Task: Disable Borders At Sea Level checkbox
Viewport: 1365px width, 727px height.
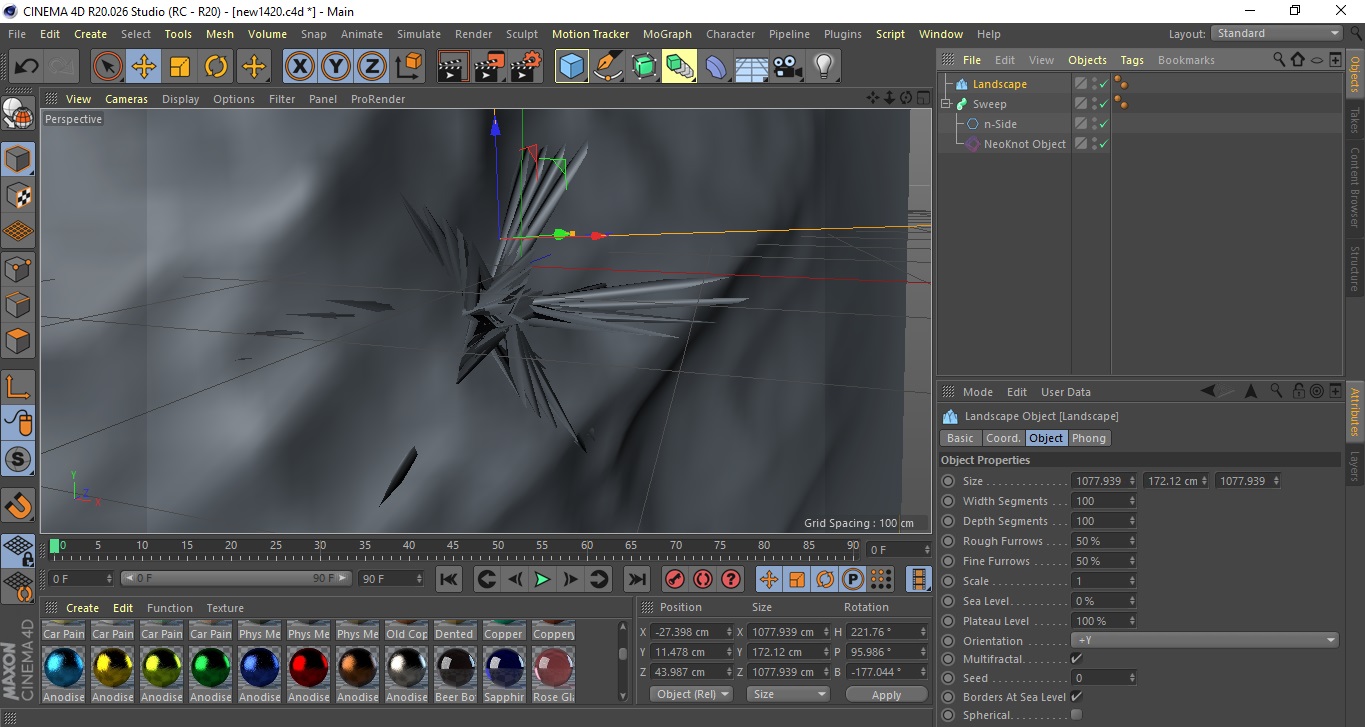Action: click(1076, 697)
